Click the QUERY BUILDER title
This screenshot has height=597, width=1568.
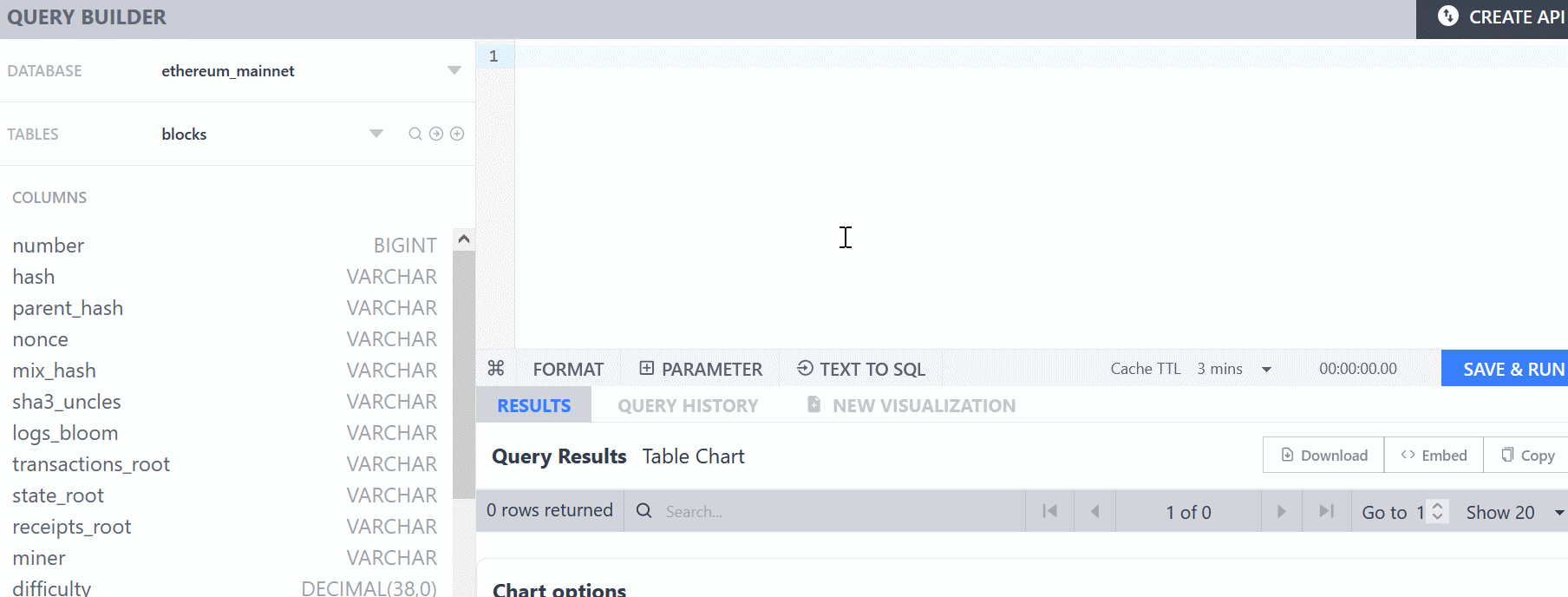click(86, 17)
